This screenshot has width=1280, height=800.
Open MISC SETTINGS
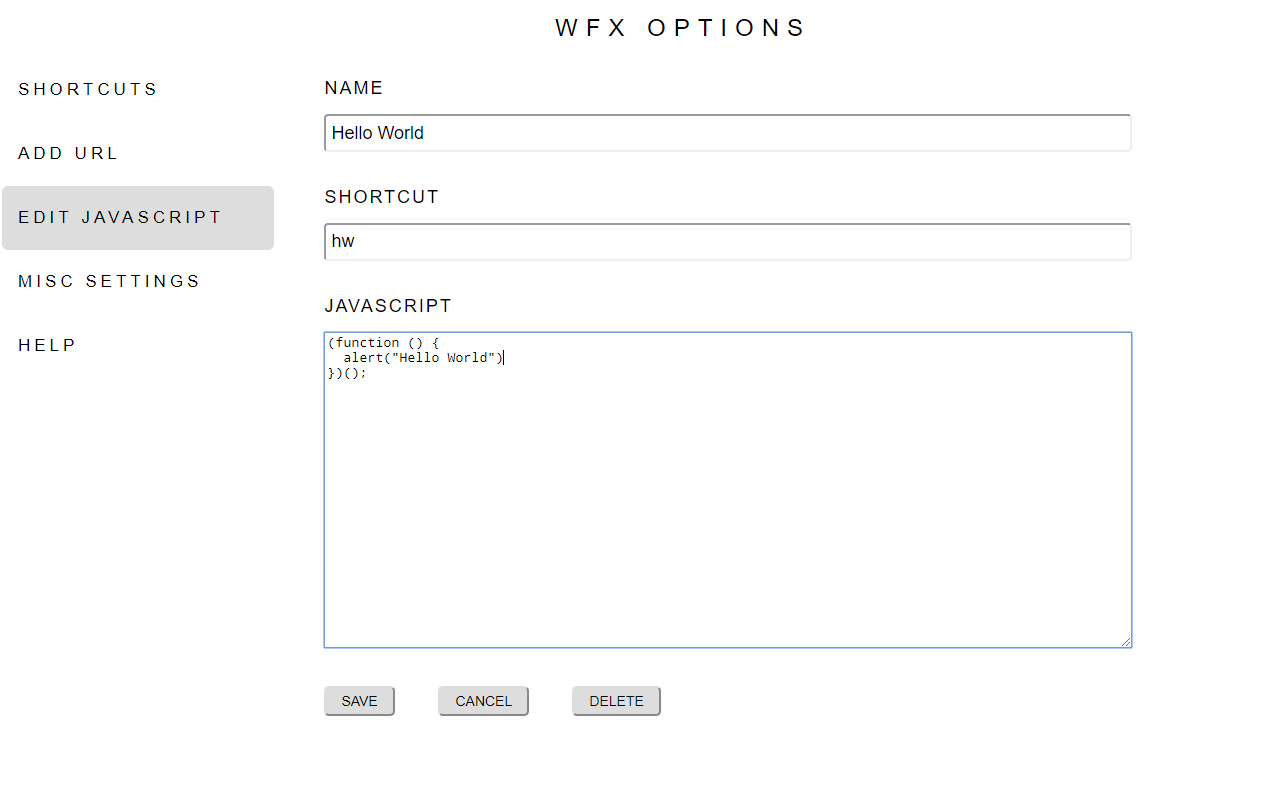tap(109, 281)
